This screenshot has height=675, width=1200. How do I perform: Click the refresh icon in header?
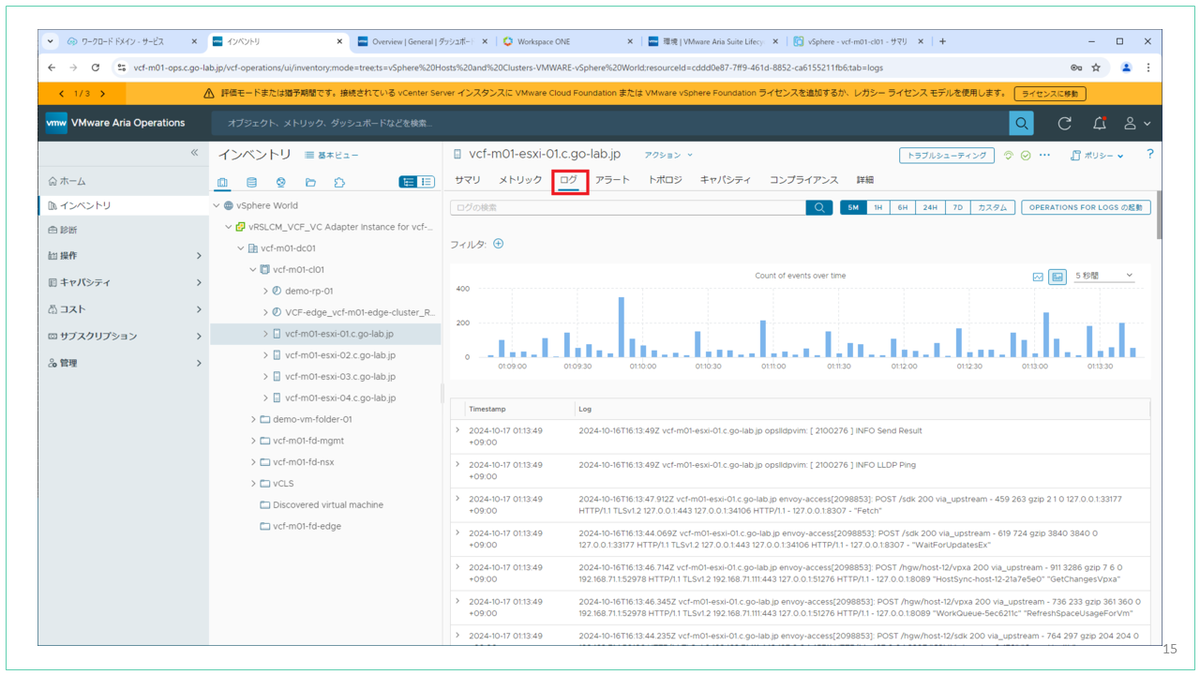tap(1065, 123)
